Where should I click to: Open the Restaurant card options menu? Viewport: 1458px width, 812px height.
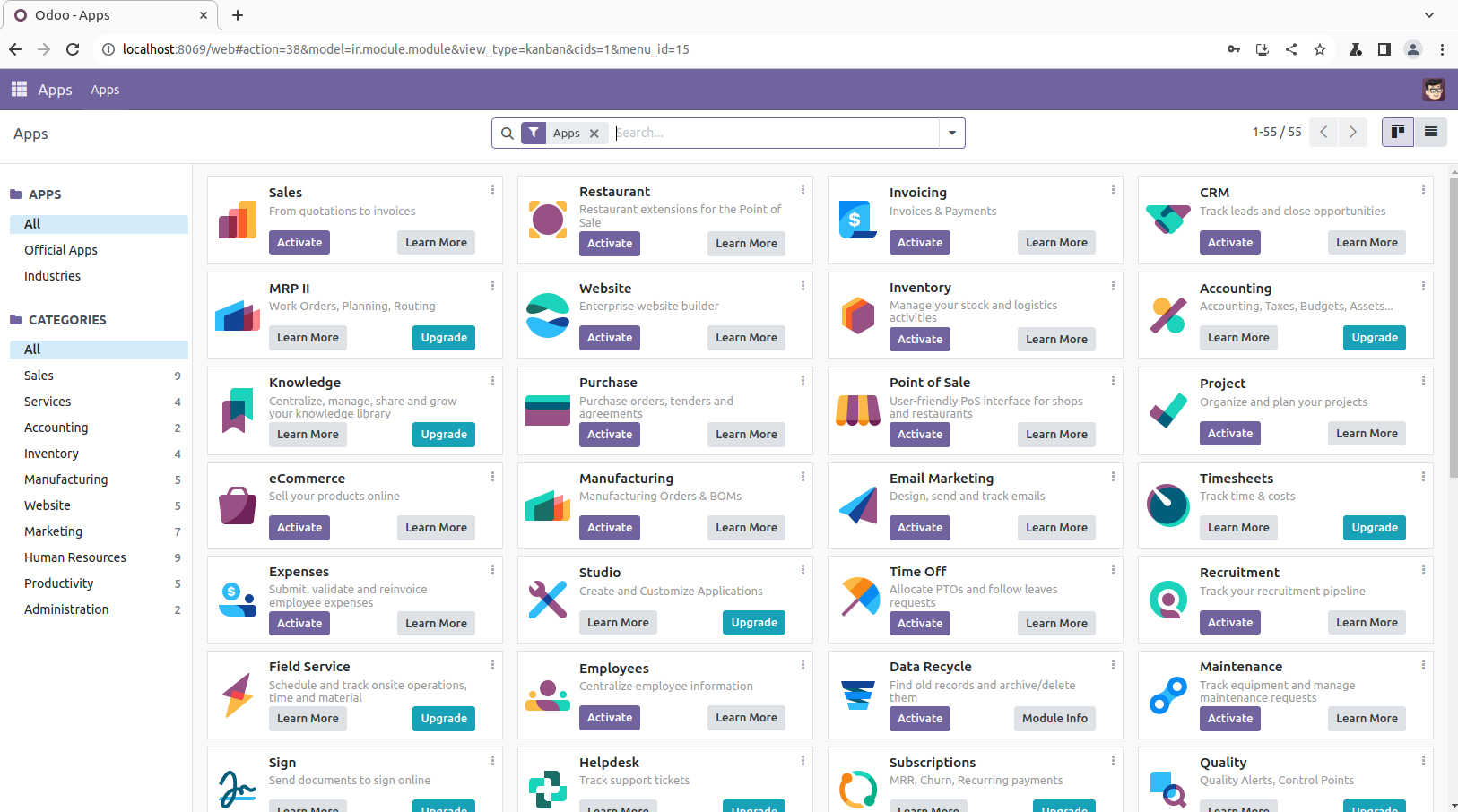(x=803, y=190)
